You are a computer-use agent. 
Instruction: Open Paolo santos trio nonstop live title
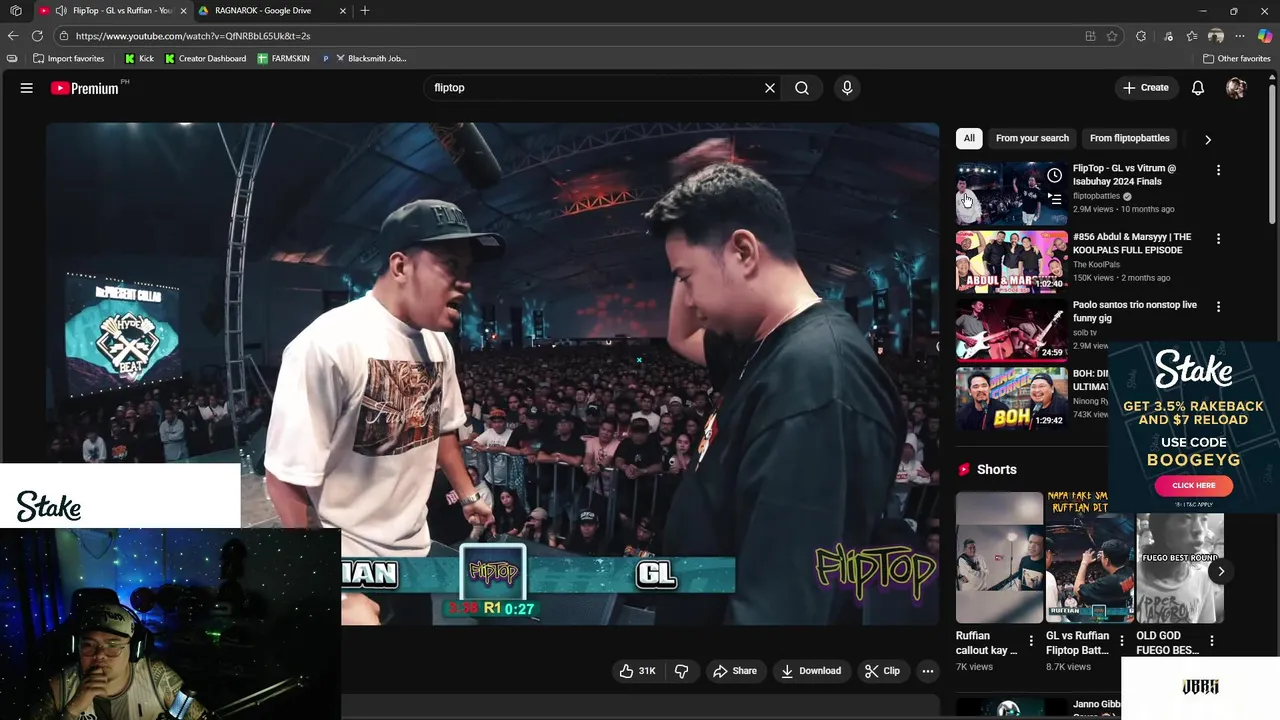click(x=1135, y=311)
